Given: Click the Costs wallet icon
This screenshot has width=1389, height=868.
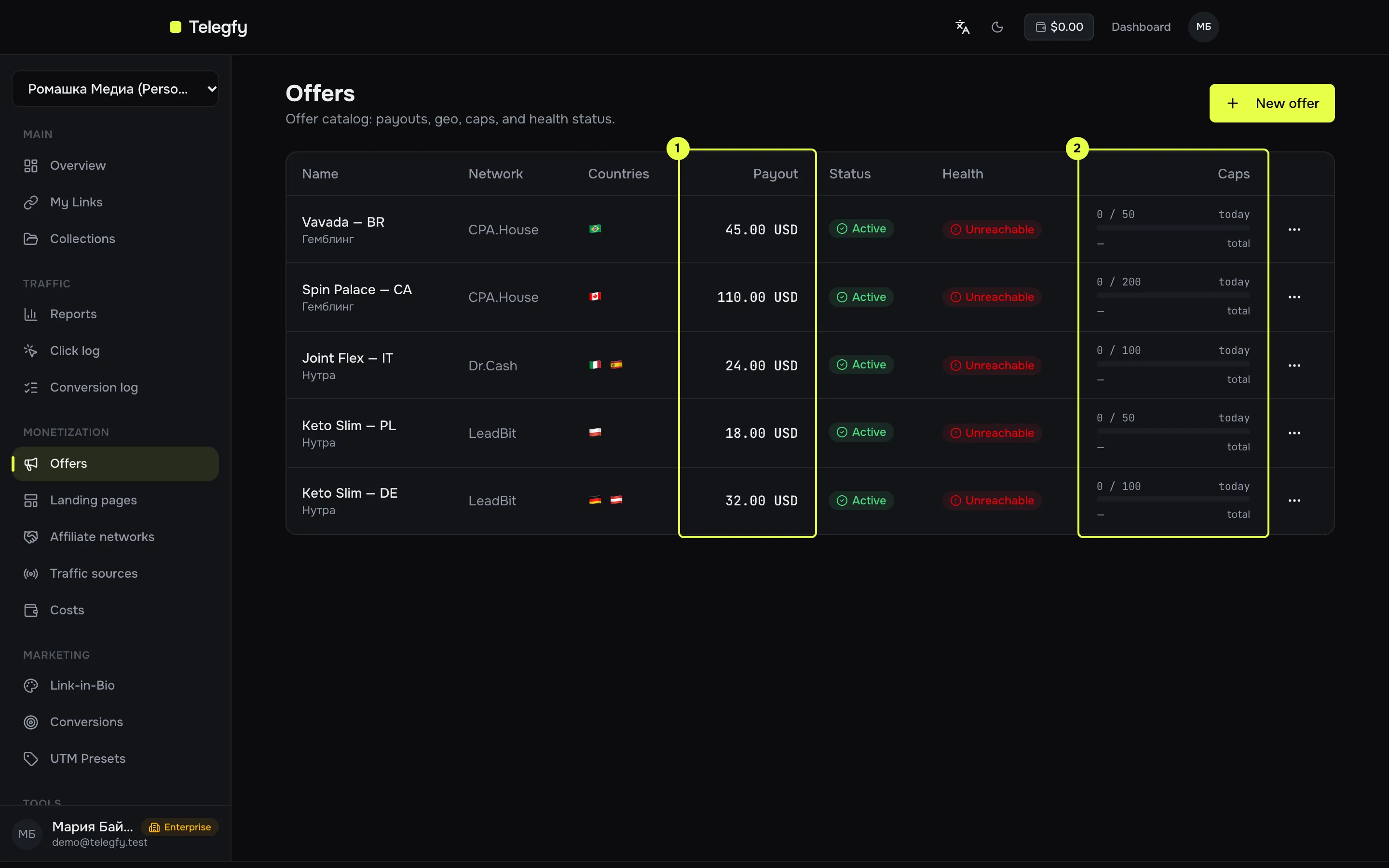Looking at the screenshot, I should tap(31, 610).
